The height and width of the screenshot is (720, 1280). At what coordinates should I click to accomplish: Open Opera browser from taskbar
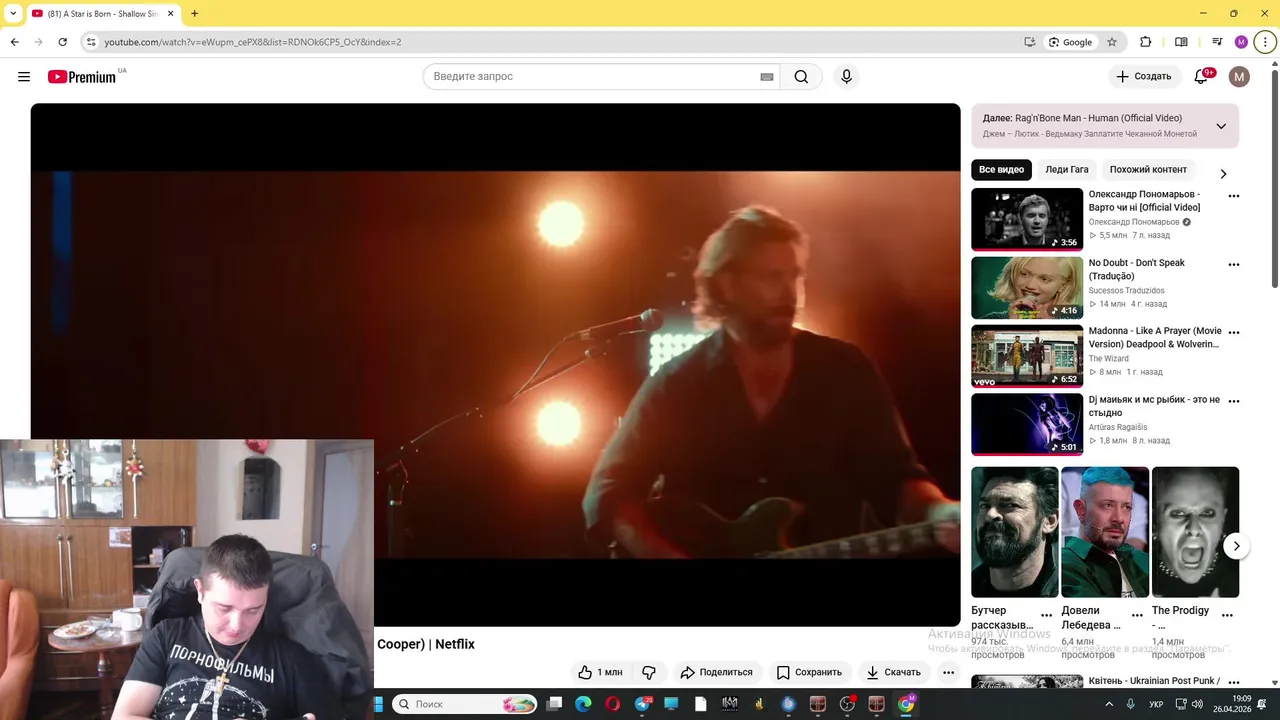pyautogui.click(x=613, y=704)
